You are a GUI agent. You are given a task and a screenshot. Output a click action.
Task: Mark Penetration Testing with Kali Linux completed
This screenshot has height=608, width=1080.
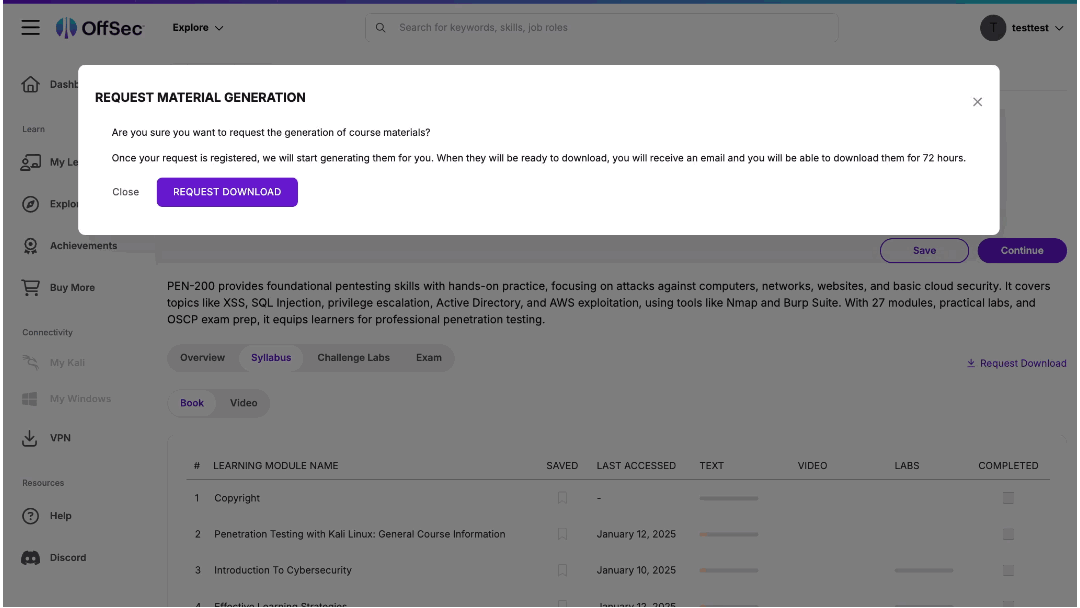click(1008, 534)
